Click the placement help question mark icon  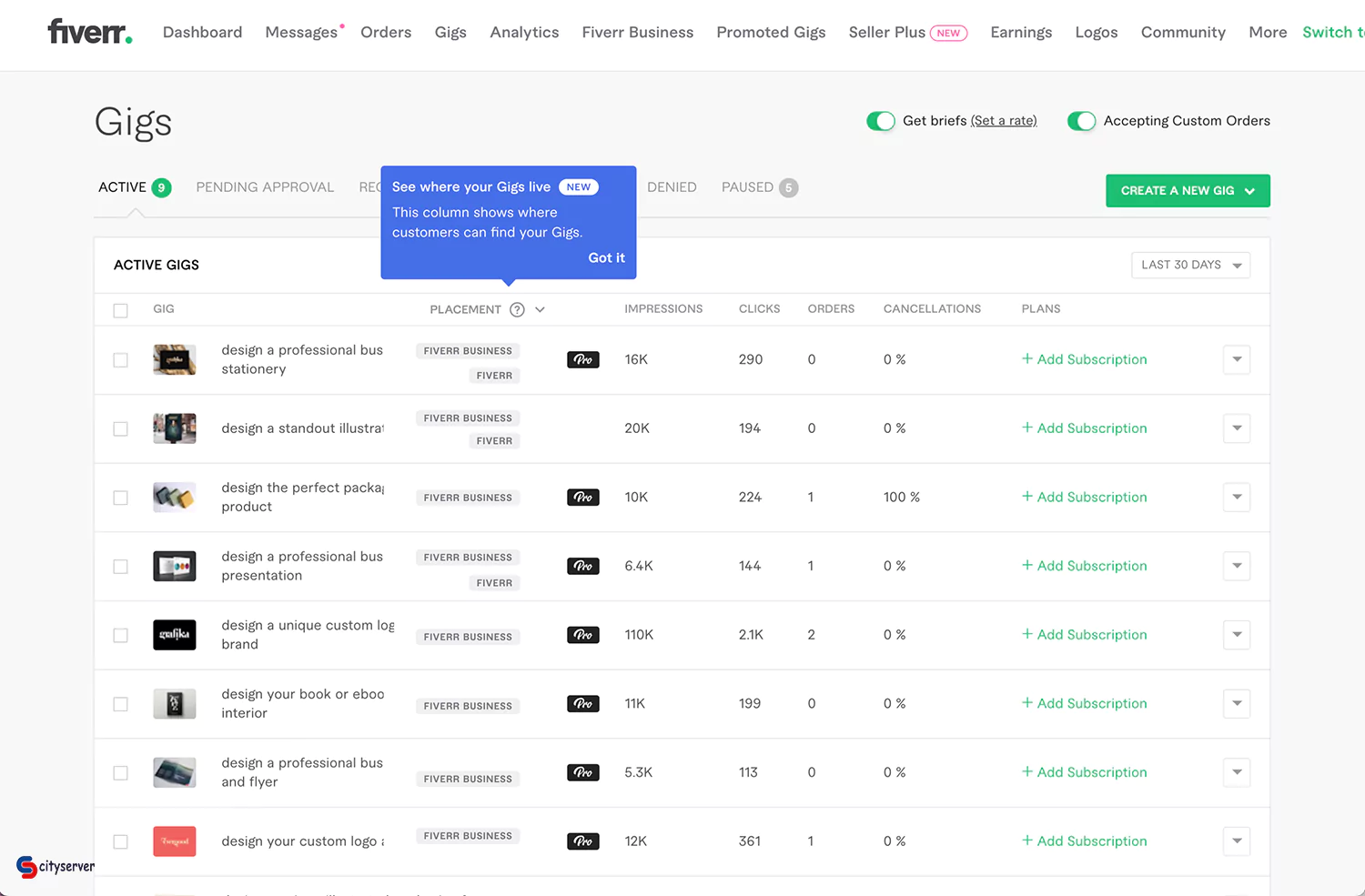tap(517, 309)
